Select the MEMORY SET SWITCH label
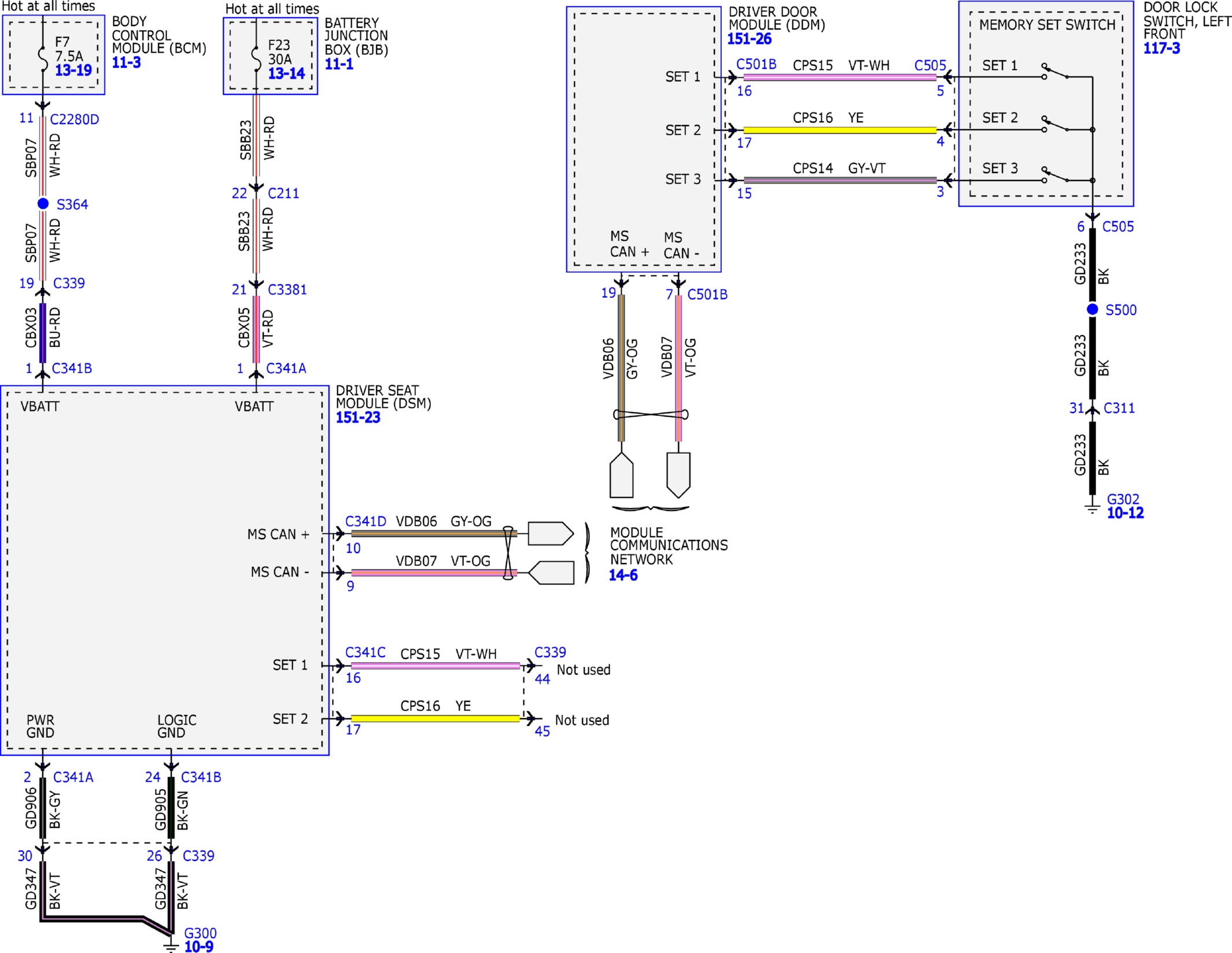This screenshot has width=1232, height=953. pos(1047,25)
